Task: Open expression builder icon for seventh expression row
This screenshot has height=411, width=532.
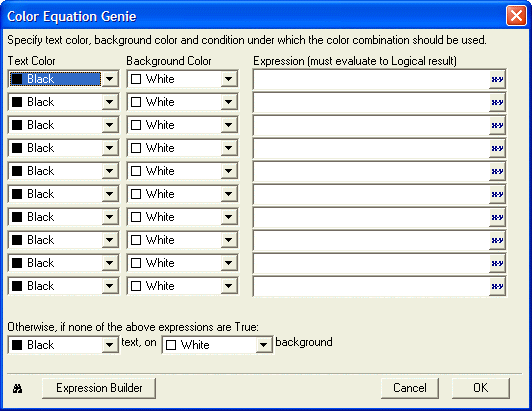Action: pos(497,218)
